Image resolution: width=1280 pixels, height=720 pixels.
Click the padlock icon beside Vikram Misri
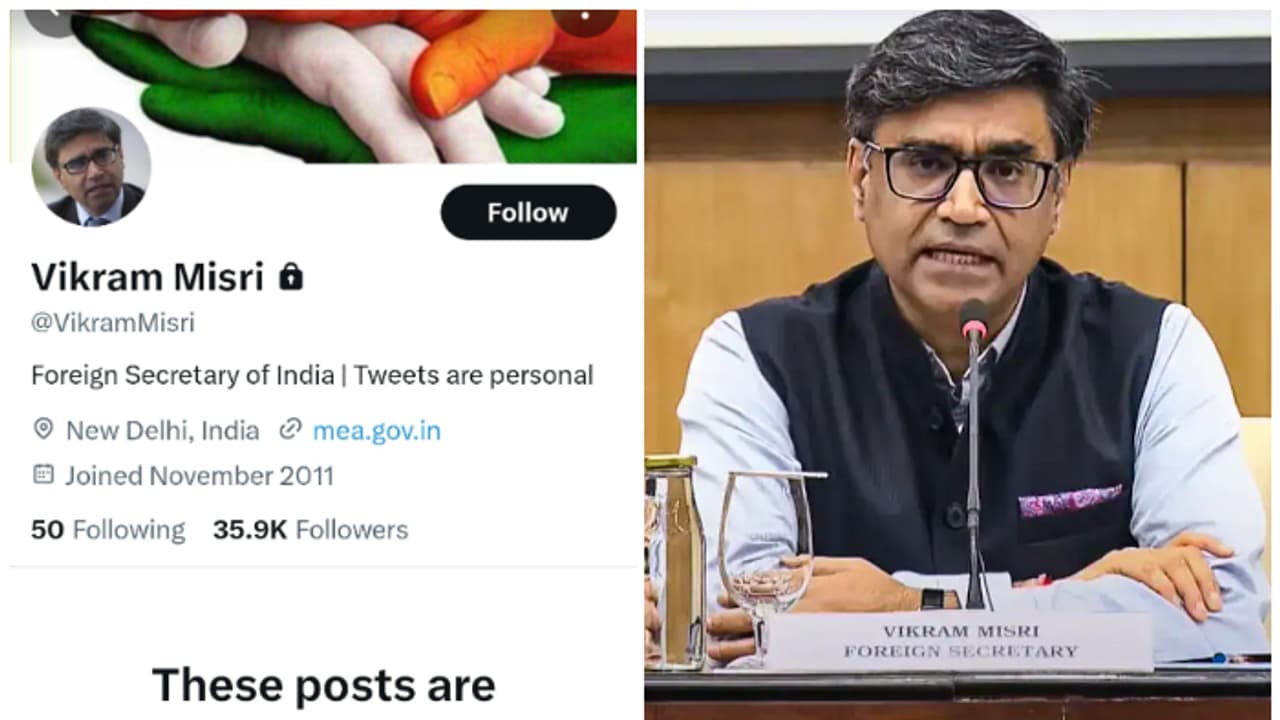point(290,277)
